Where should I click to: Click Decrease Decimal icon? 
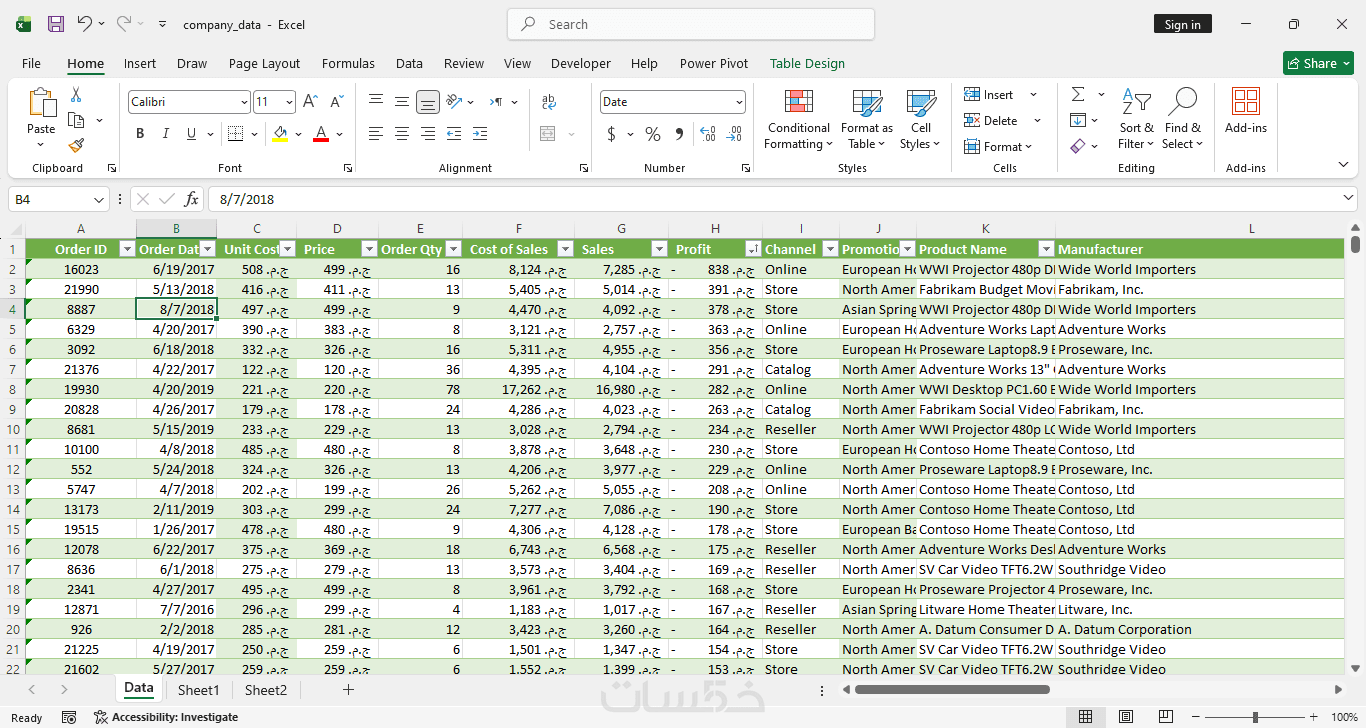tap(734, 134)
